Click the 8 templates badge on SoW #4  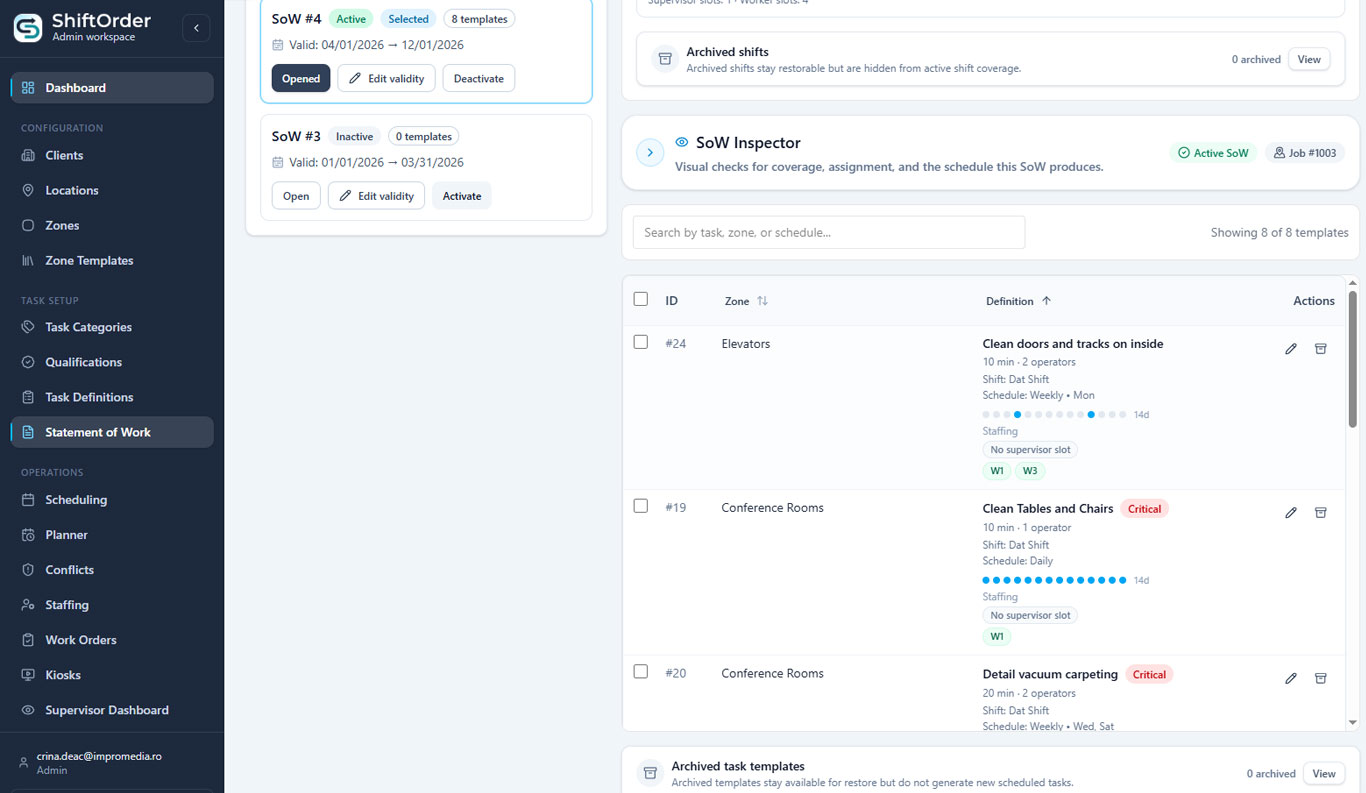(x=479, y=19)
